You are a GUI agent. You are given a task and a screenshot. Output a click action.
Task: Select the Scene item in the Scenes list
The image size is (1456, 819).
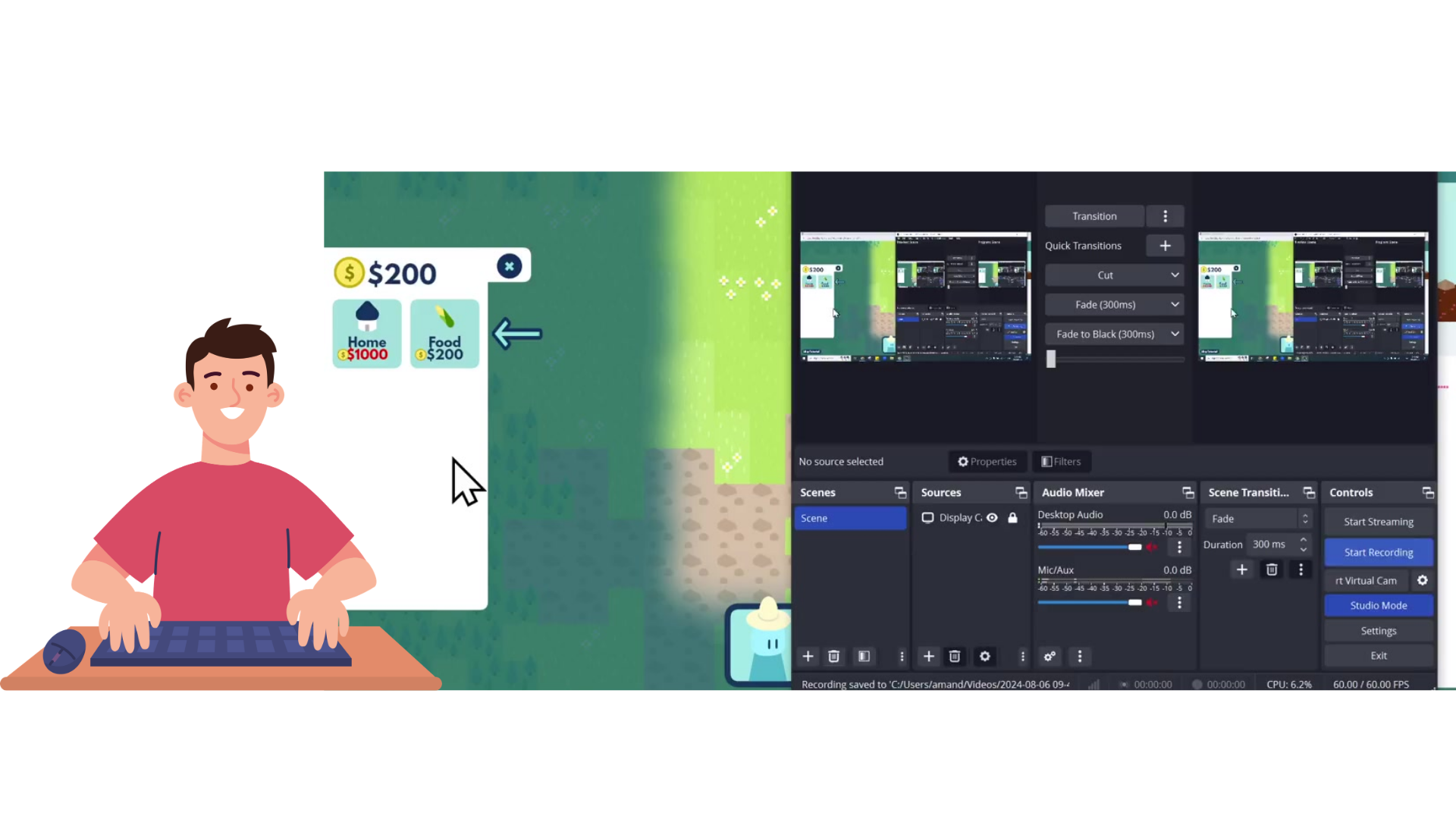(850, 518)
